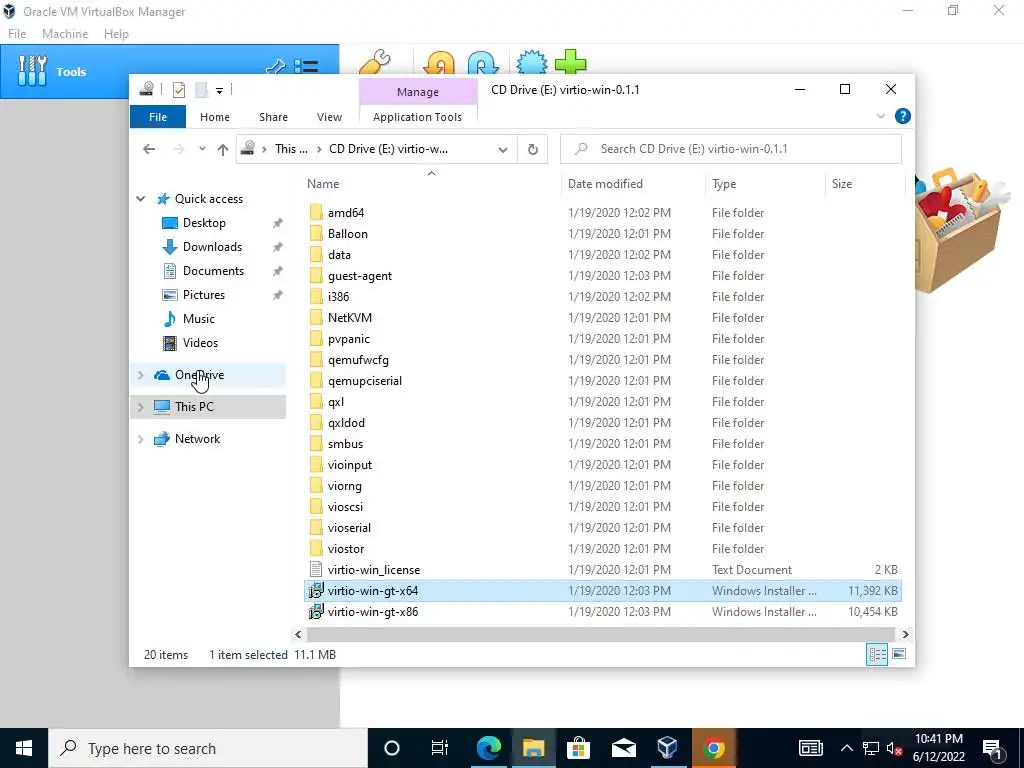Viewport: 1024px width, 768px height.
Task: Open Windows Start menu
Action: 24,748
